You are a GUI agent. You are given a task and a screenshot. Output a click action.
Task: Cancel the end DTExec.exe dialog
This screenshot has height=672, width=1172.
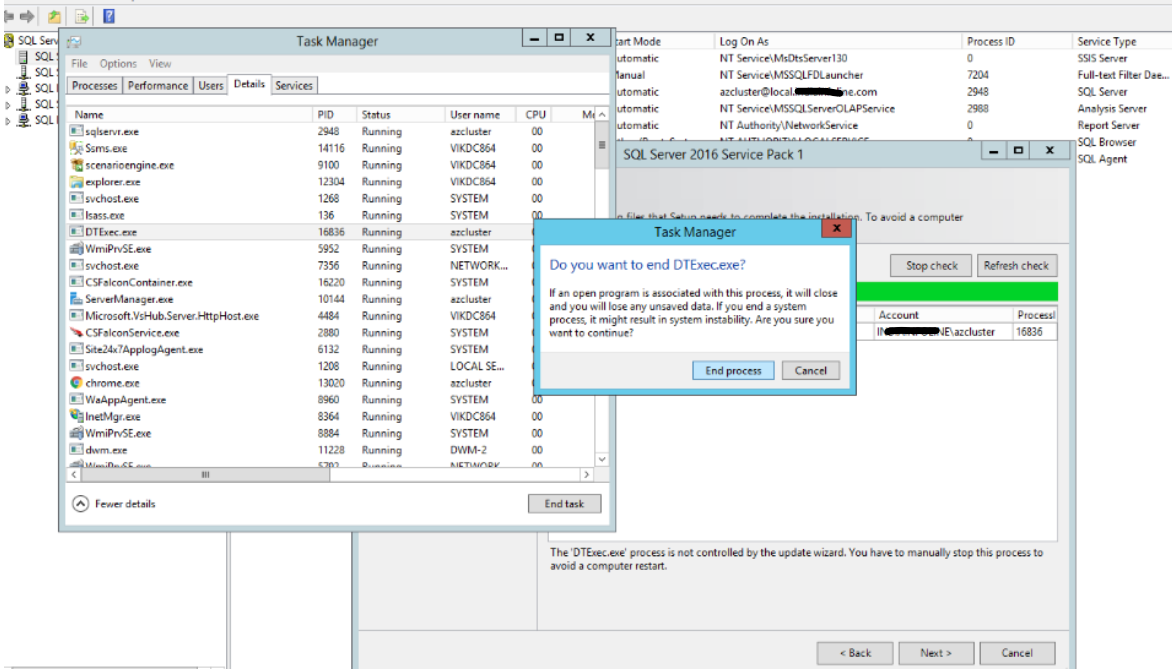810,371
